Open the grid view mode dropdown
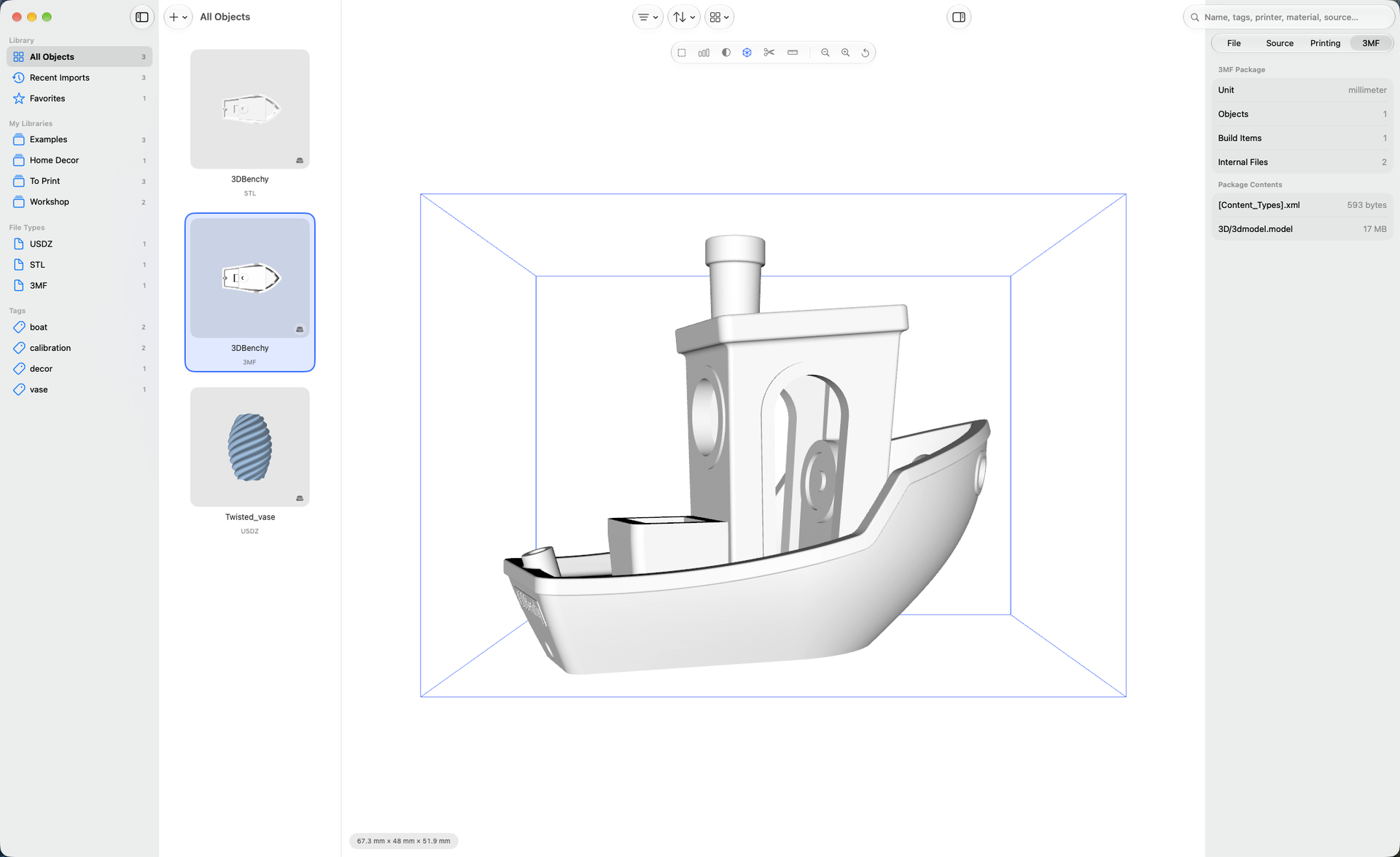 (x=719, y=17)
